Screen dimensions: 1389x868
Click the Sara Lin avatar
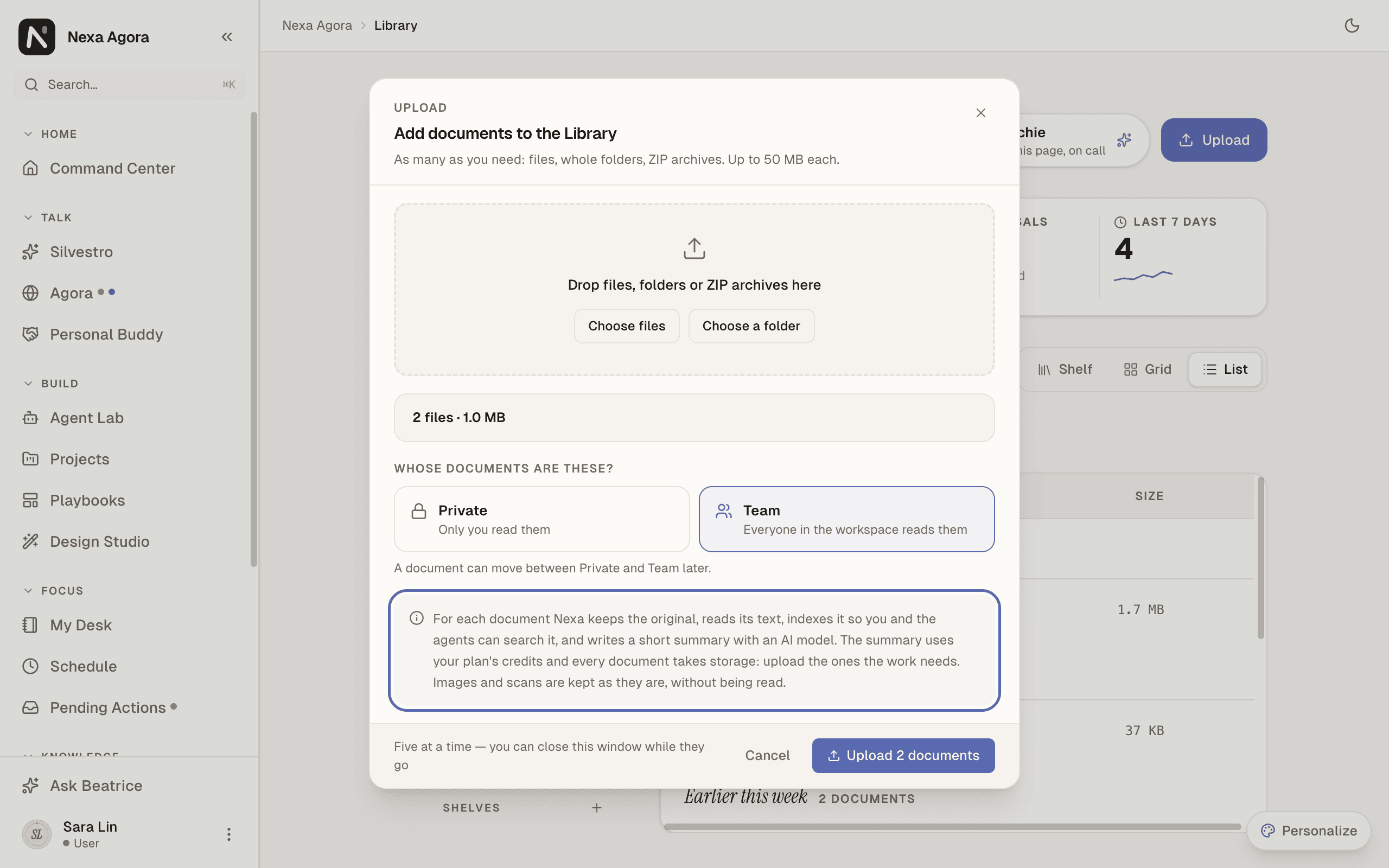(37, 834)
